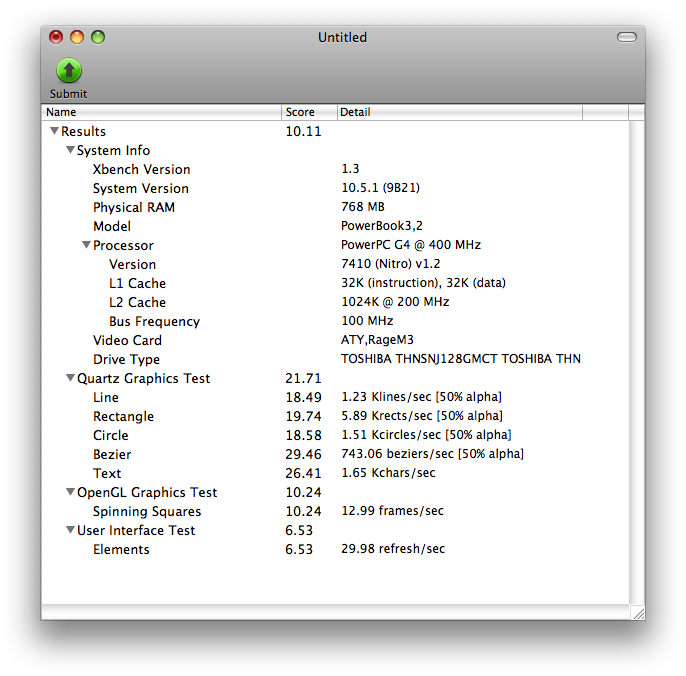Click the 5.89 Krects/sec detail
The image size is (686, 676).
pos(422,416)
